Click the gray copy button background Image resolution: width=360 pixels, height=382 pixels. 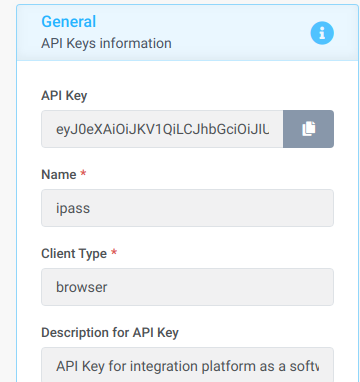point(308,129)
